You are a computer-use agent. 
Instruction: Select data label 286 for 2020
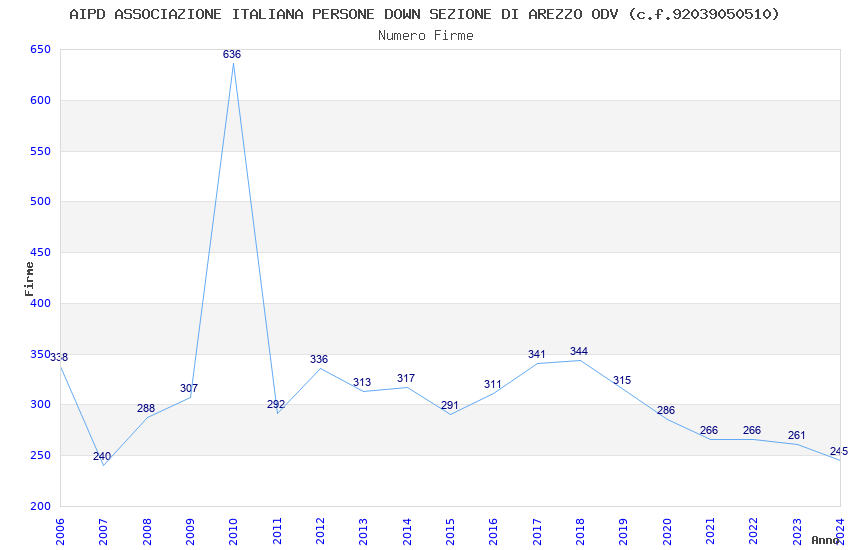666,410
